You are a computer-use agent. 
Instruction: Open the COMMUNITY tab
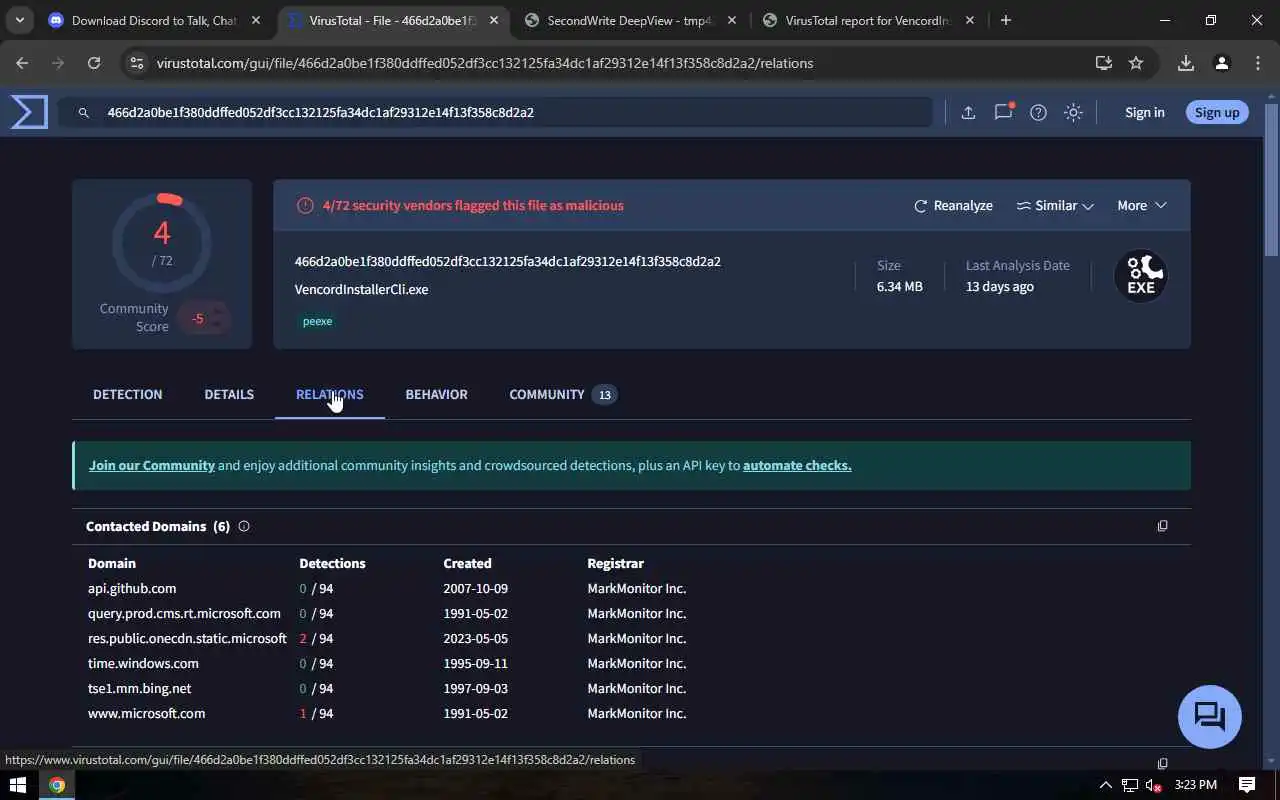click(562, 394)
